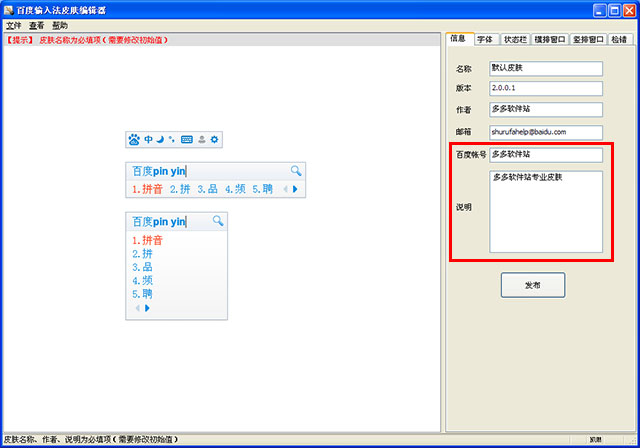Switch to the 信息 tab
Screen dimensions: 640x448
point(460,39)
